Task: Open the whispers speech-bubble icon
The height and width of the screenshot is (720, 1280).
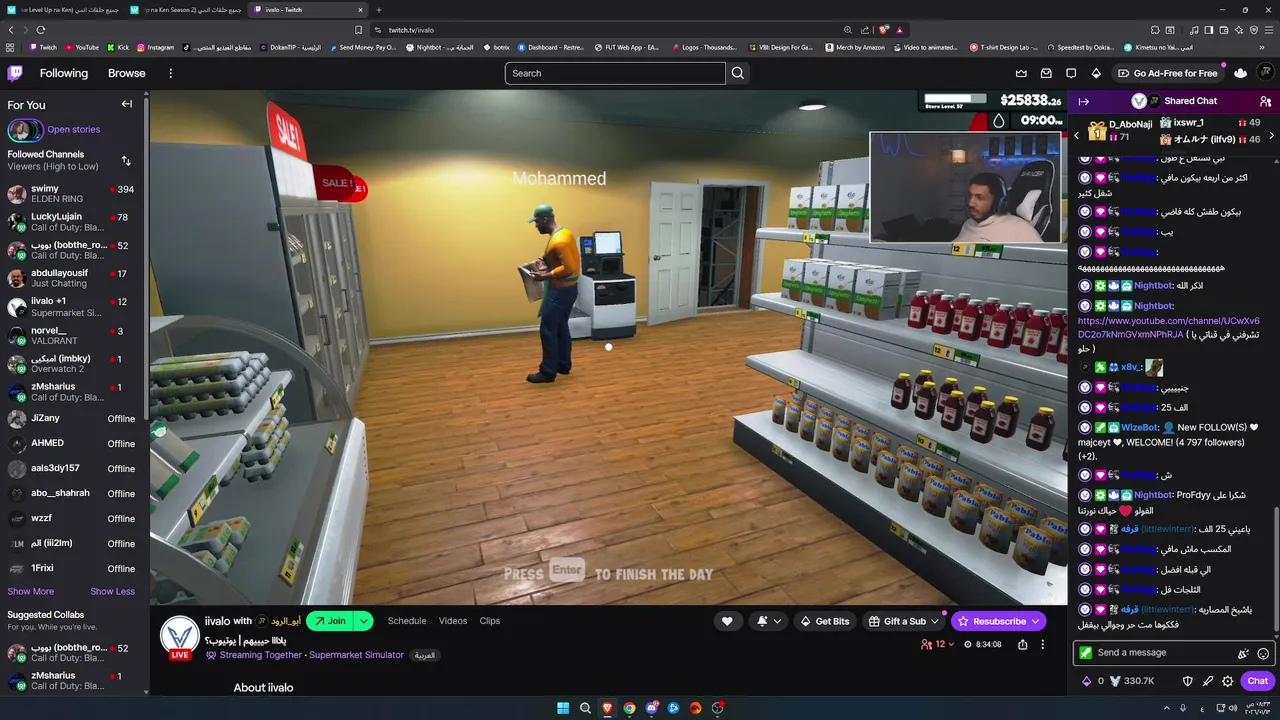Action: (1071, 73)
